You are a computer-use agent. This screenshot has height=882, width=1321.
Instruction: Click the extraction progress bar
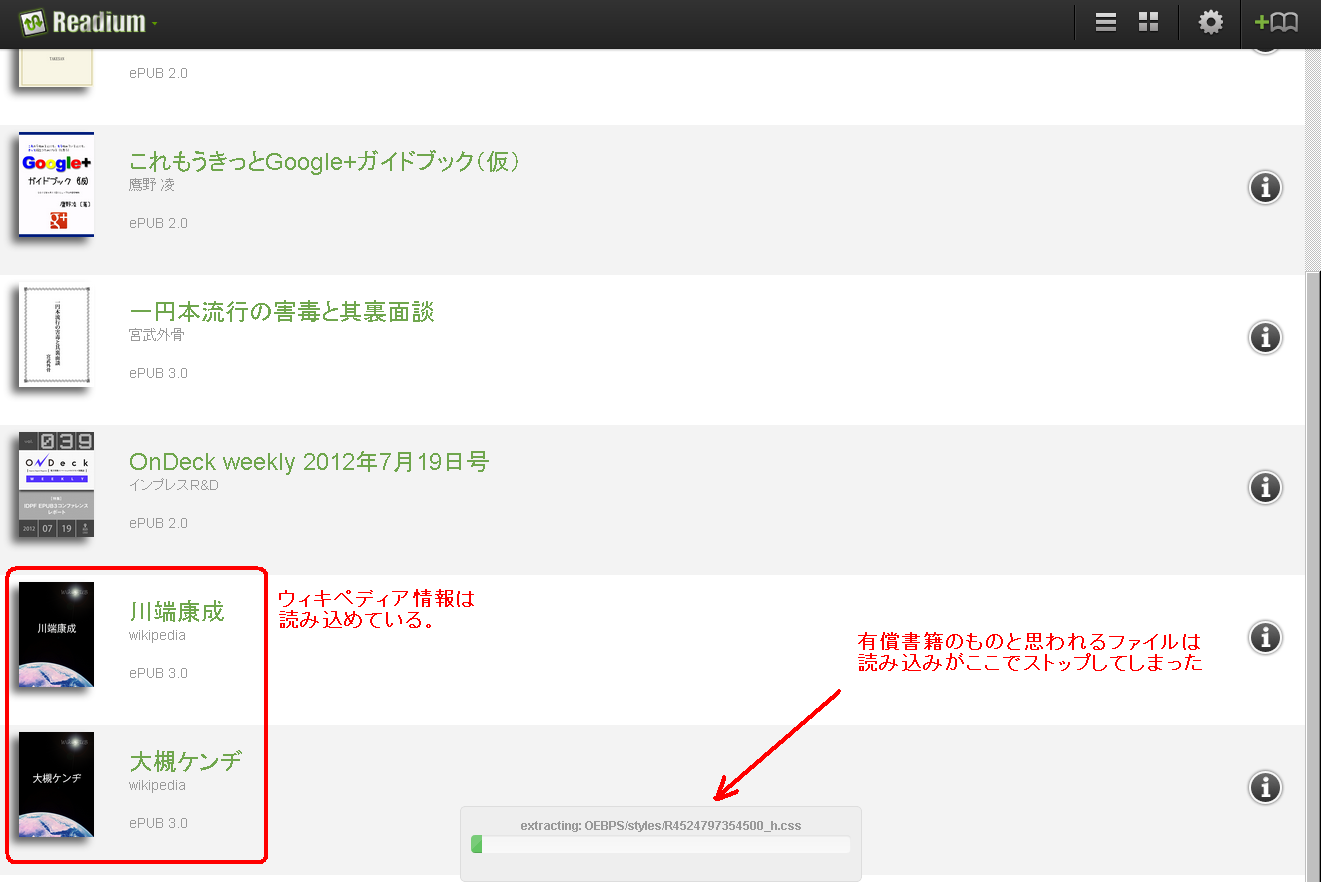point(660,845)
